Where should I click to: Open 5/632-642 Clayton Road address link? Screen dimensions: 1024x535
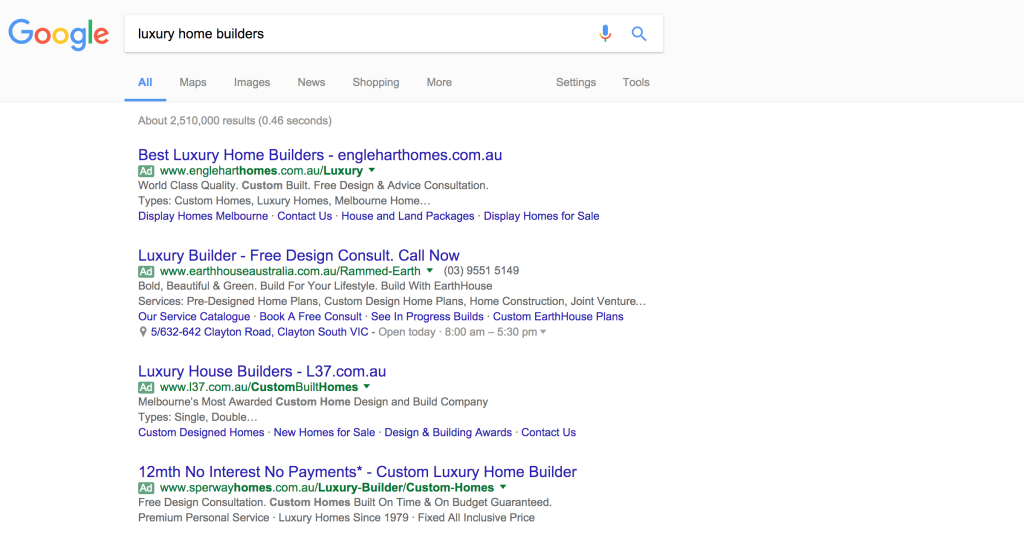point(259,332)
